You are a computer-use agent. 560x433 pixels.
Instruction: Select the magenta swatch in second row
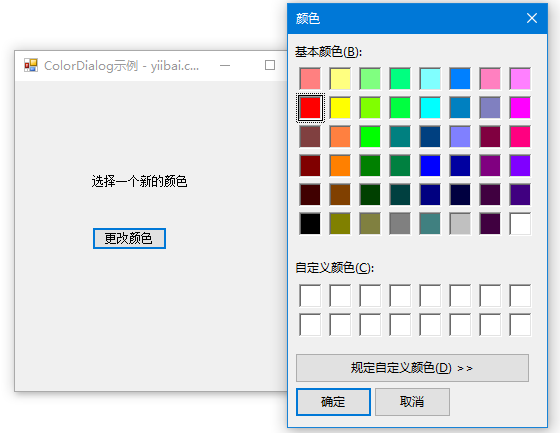tap(520, 108)
